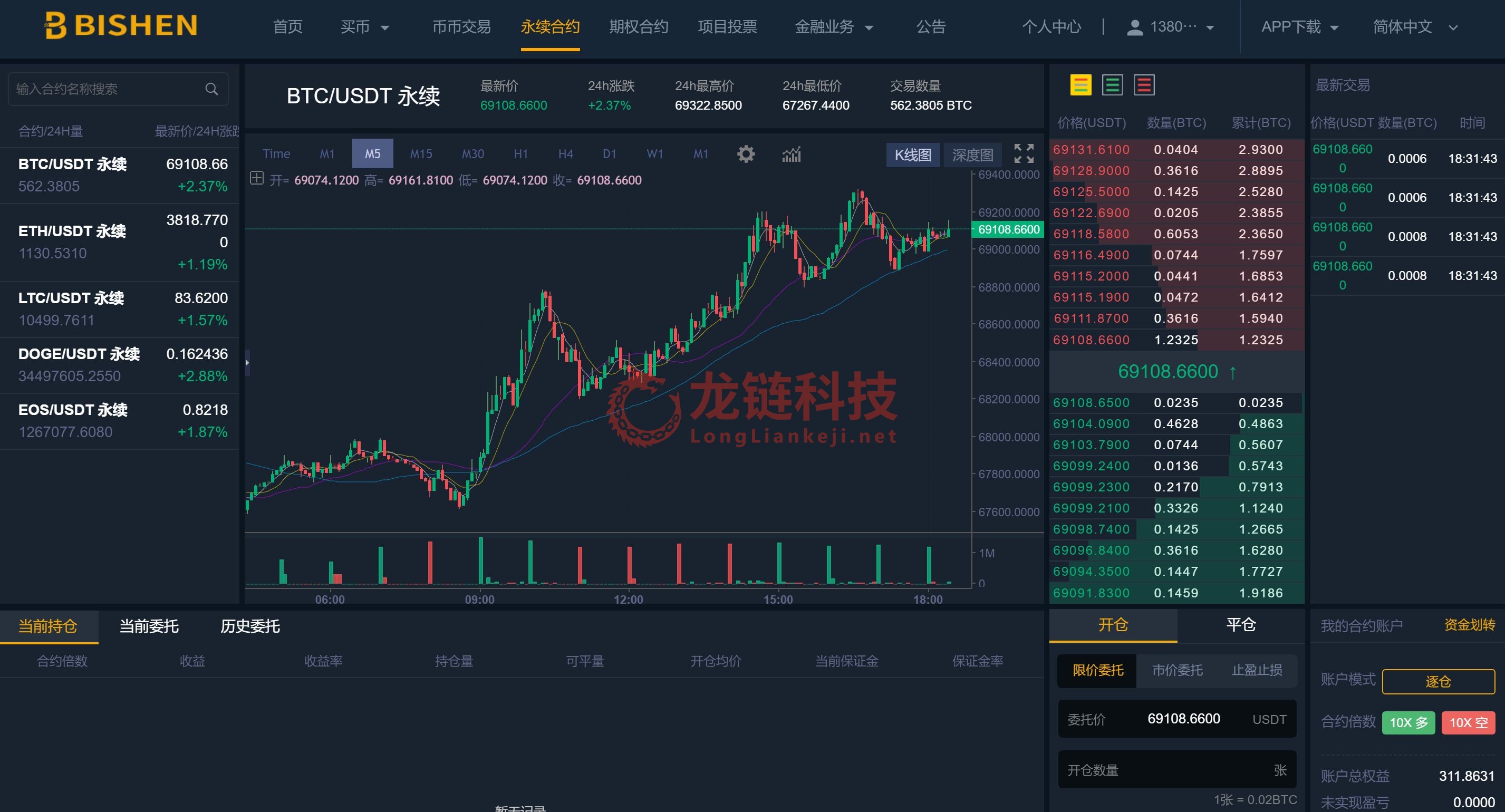Image resolution: width=1505 pixels, height=812 pixels.
Task: Select LTC/USDT 永续 contract
Action: coord(120,309)
